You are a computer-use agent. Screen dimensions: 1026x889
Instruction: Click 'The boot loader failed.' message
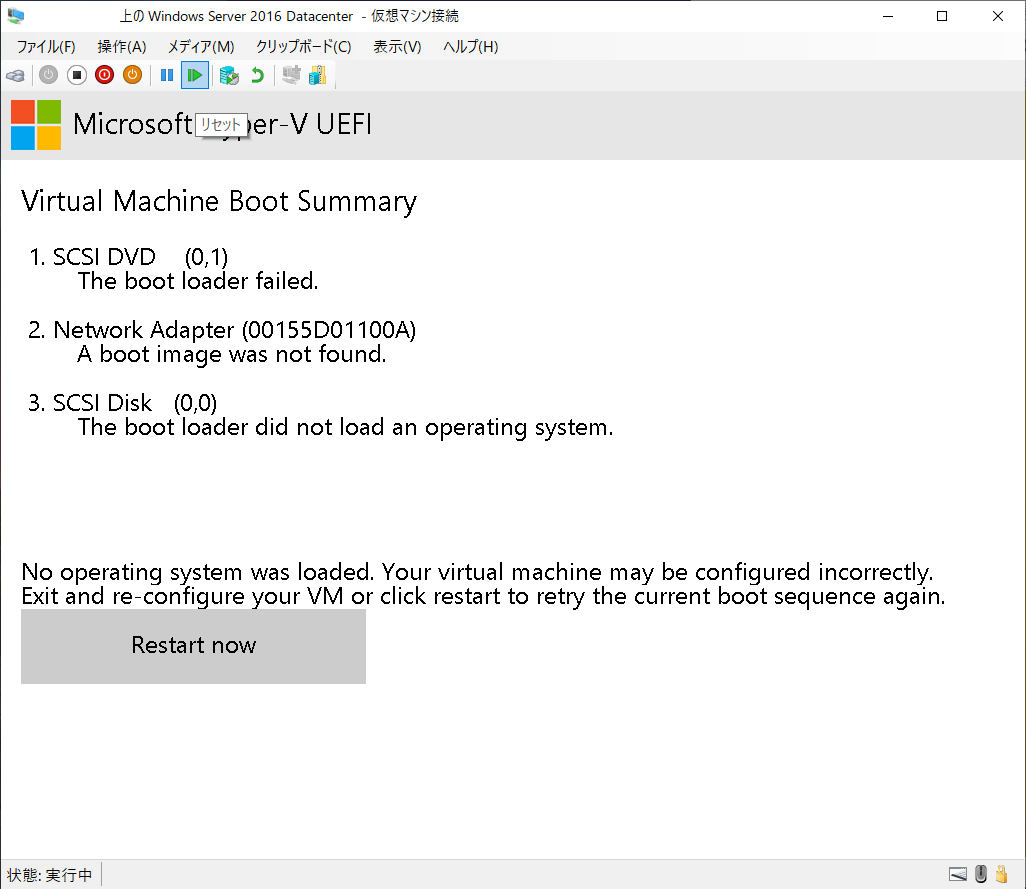pos(198,281)
